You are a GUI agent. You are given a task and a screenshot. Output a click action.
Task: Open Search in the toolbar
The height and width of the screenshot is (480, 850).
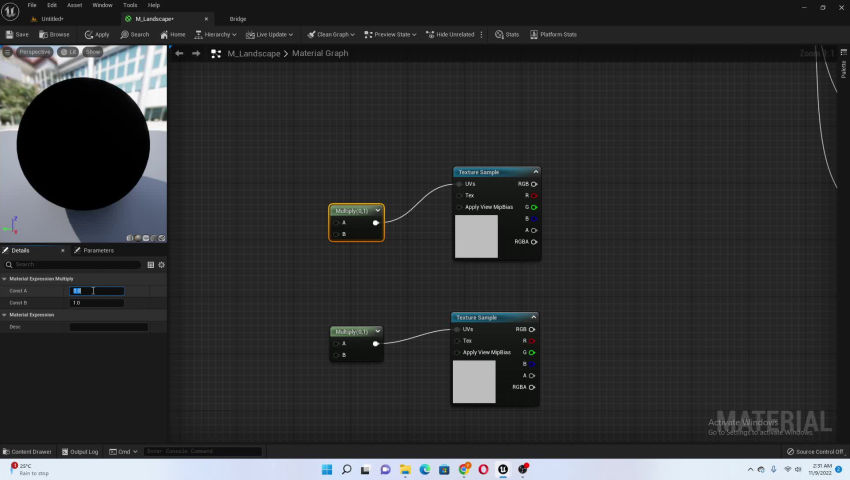[134, 34]
